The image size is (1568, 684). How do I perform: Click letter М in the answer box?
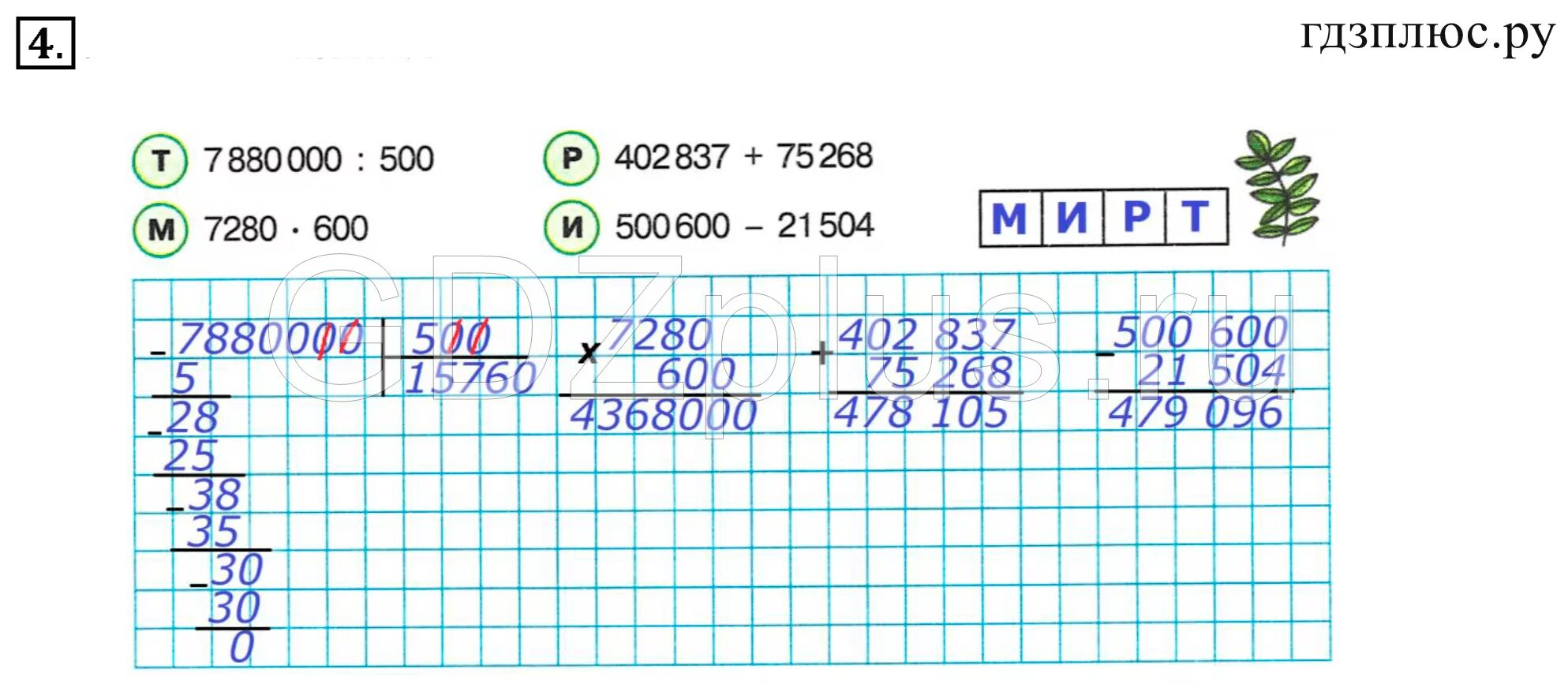click(1009, 218)
